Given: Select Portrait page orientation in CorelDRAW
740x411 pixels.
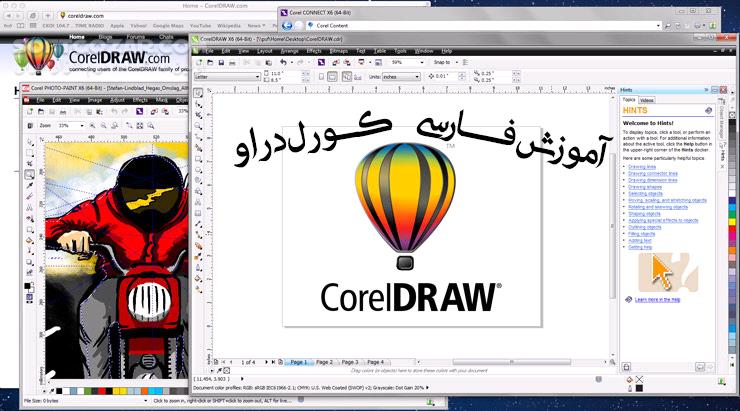Looking at the screenshot, I should pyautogui.click(x=321, y=76).
